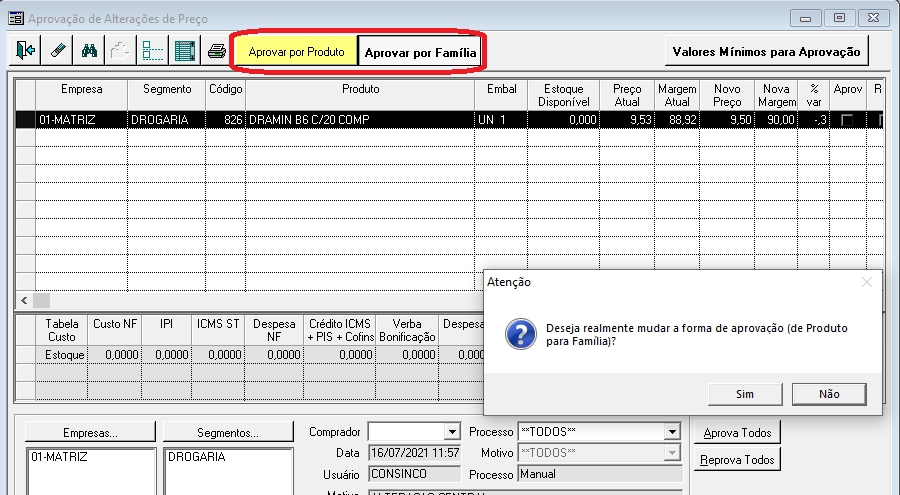Open the Comprador dropdown
Image resolution: width=900 pixels, height=495 pixels.
pyautogui.click(x=452, y=432)
